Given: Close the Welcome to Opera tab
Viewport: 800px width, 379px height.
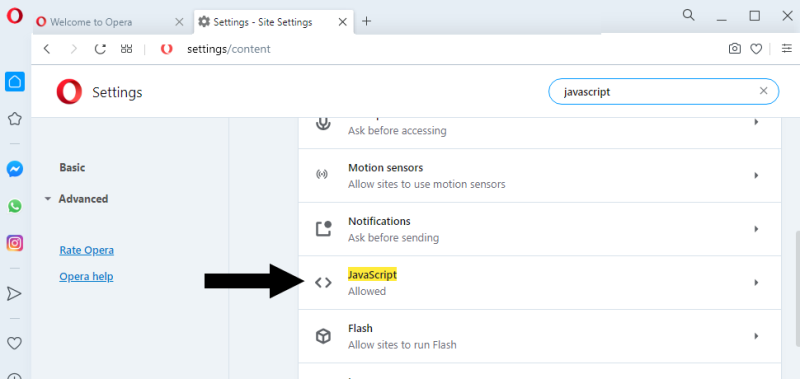Looking at the screenshot, I should [179, 22].
